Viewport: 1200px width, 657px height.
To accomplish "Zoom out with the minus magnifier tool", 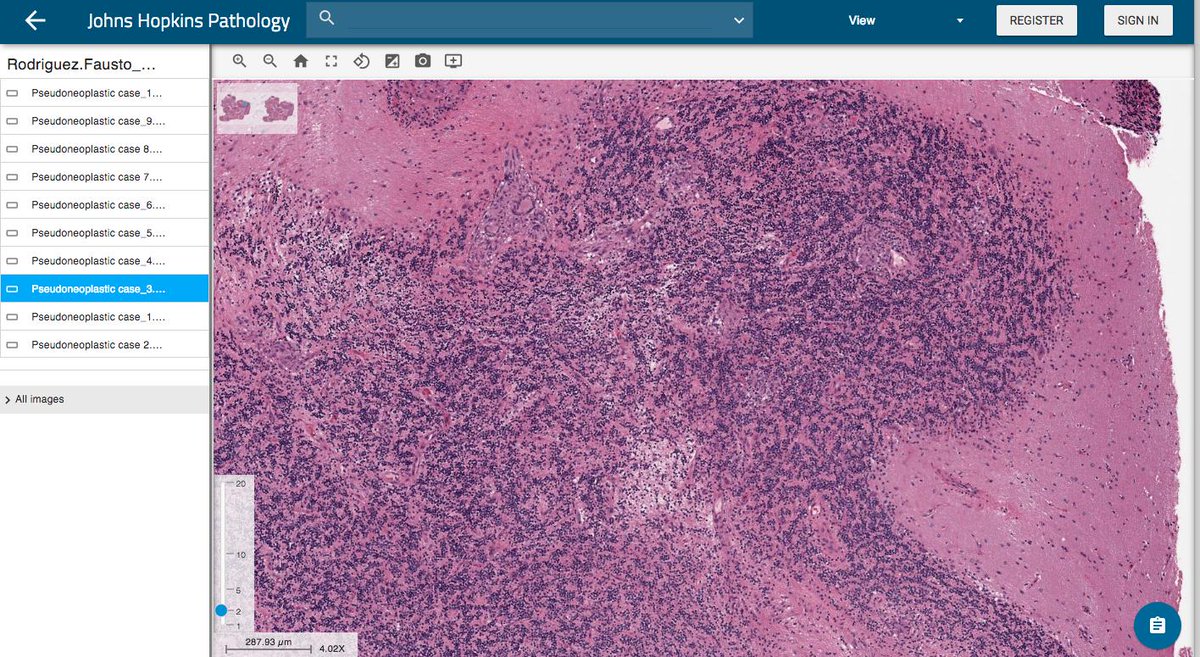I will pyautogui.click(x=269, y=61).
